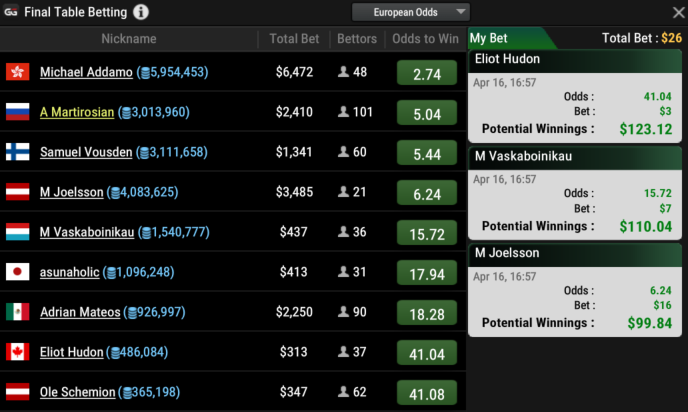Select the Eliot Hudon bet card
This screenshot has width=688, height=412.
point(575,96)
